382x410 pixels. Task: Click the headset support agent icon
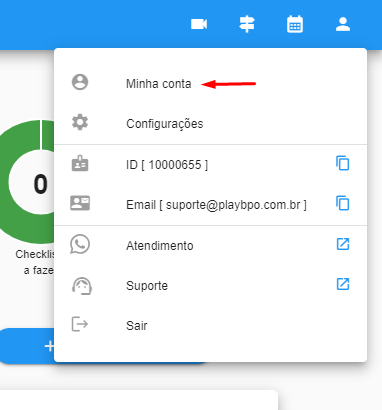(82, 286)
